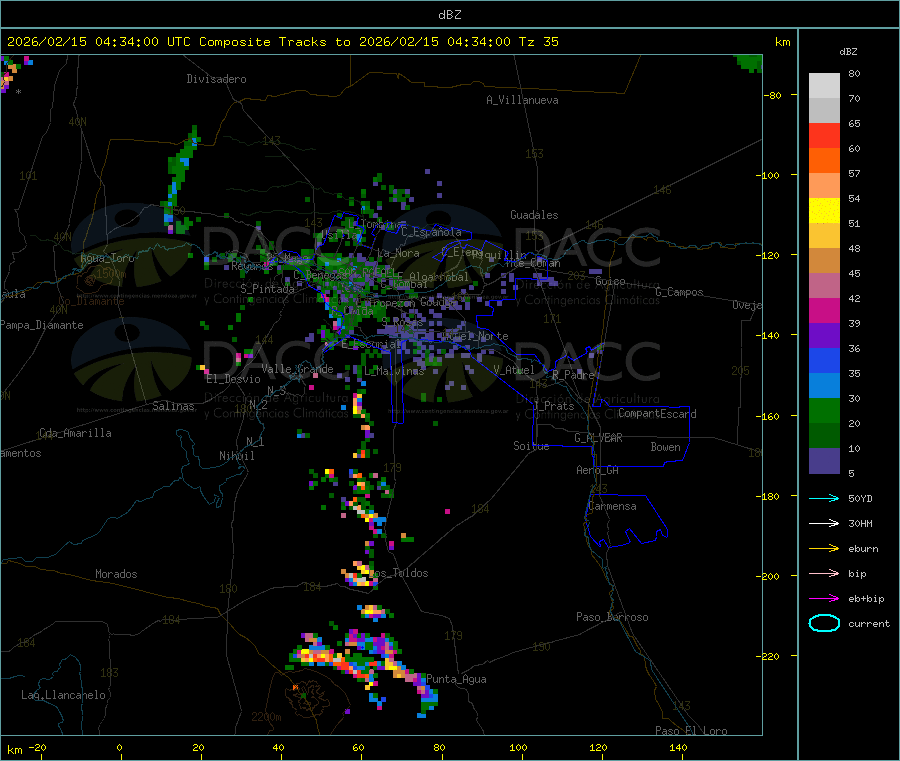
Task: Click the 'Lag.Llancanelo' map label
Action: click(63, 695)
